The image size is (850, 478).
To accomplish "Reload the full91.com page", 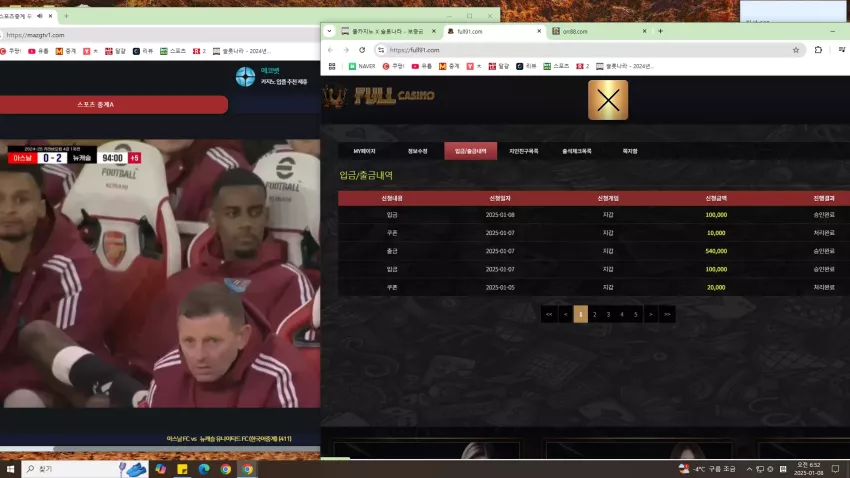I will 362,50.
